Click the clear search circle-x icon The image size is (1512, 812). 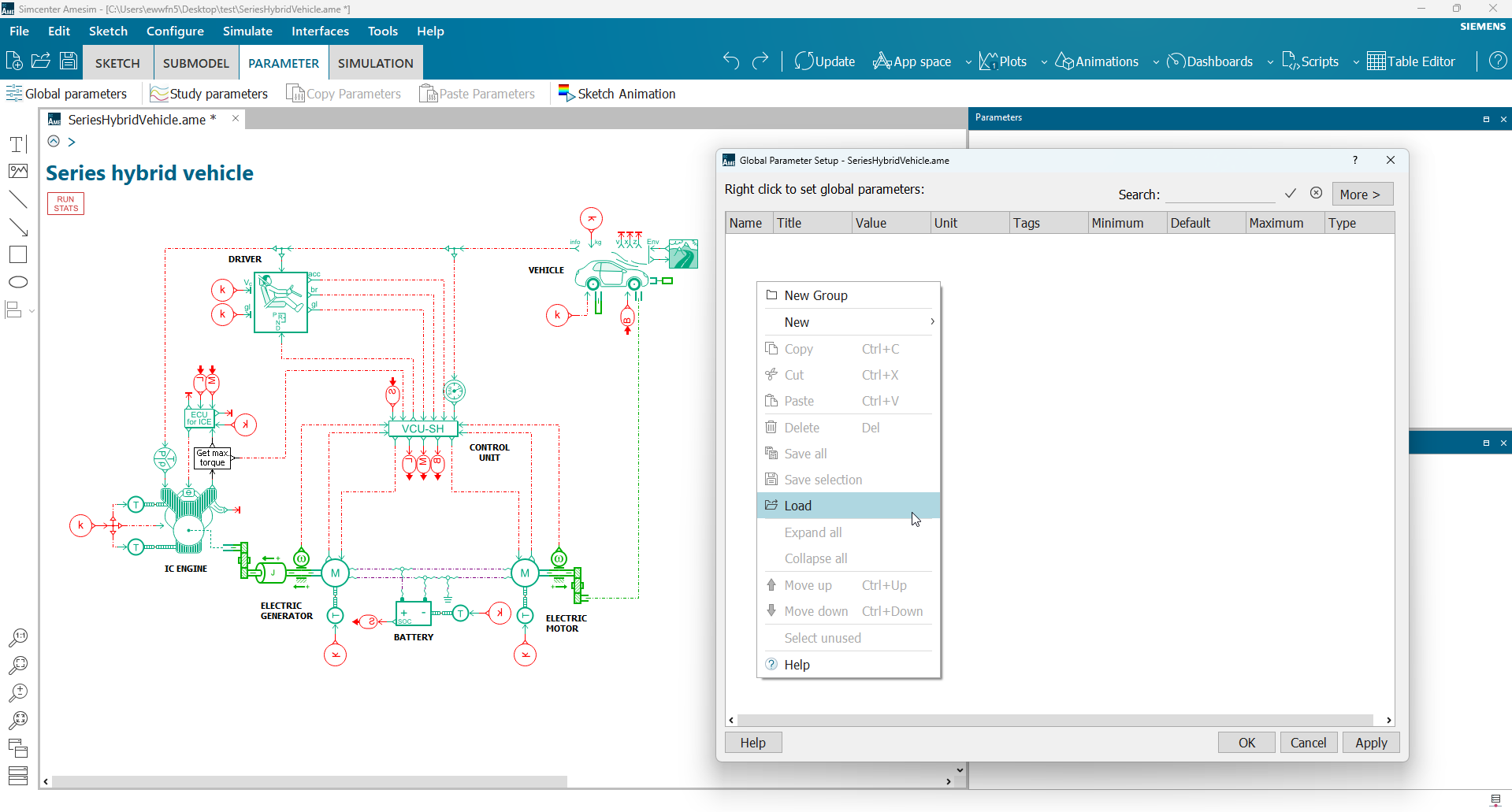(1316, 194)
